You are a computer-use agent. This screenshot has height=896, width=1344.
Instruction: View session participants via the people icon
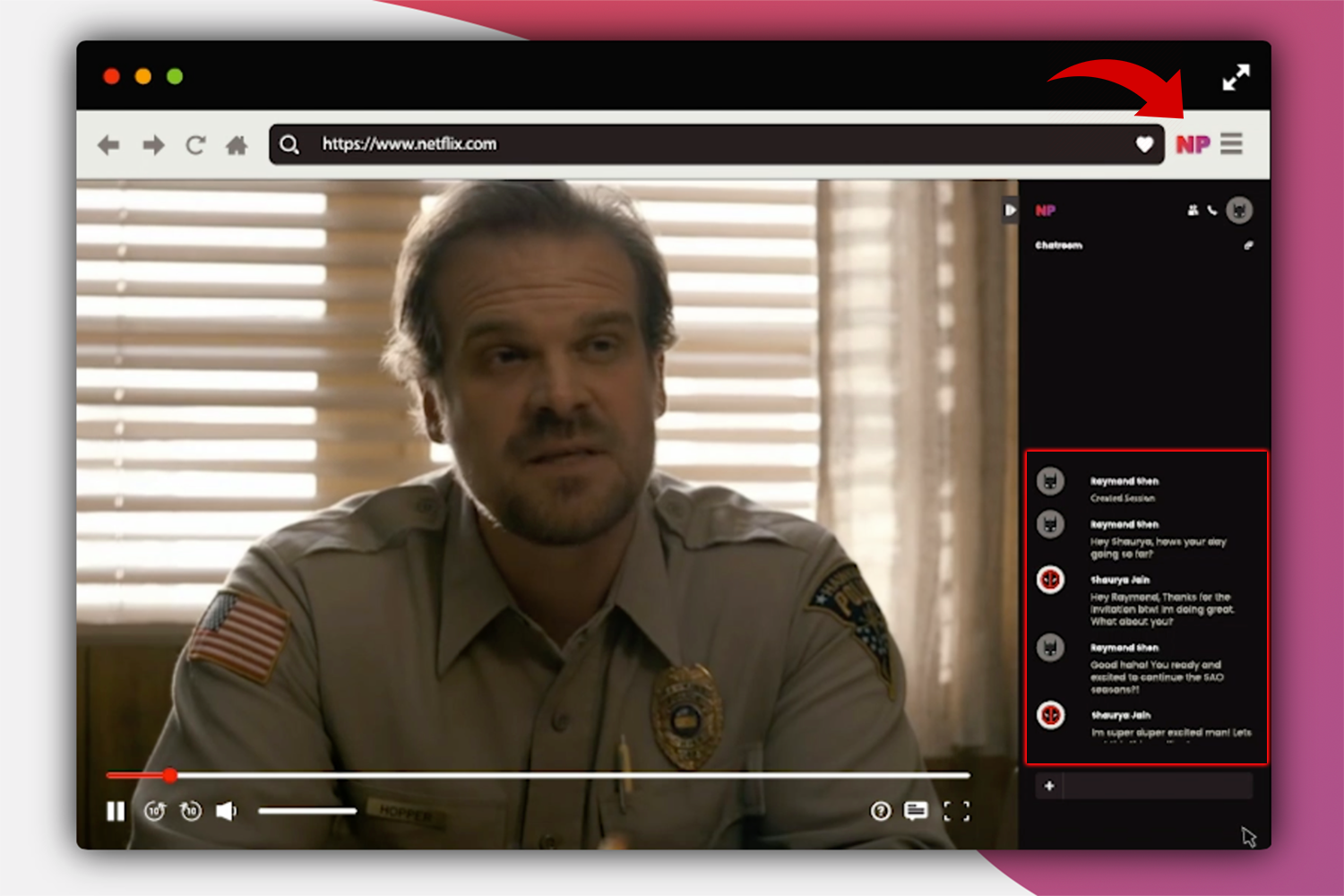(1192, 210)
